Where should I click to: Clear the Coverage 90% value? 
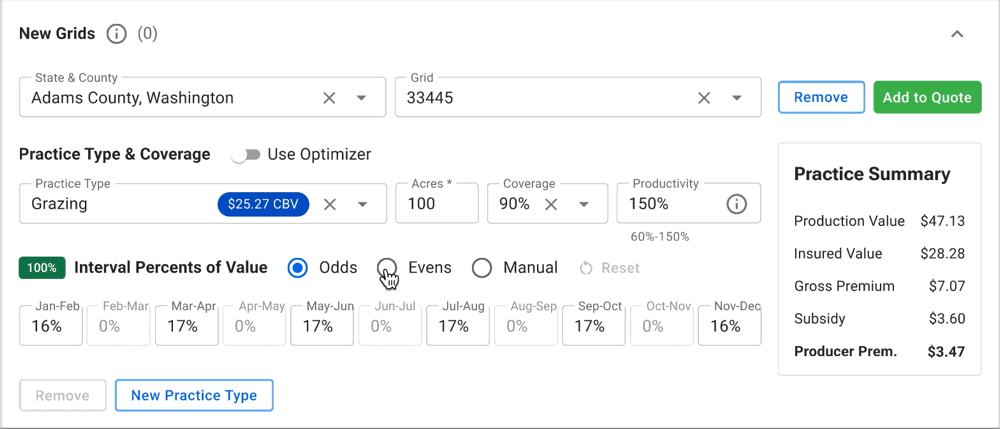click(551, 204)
